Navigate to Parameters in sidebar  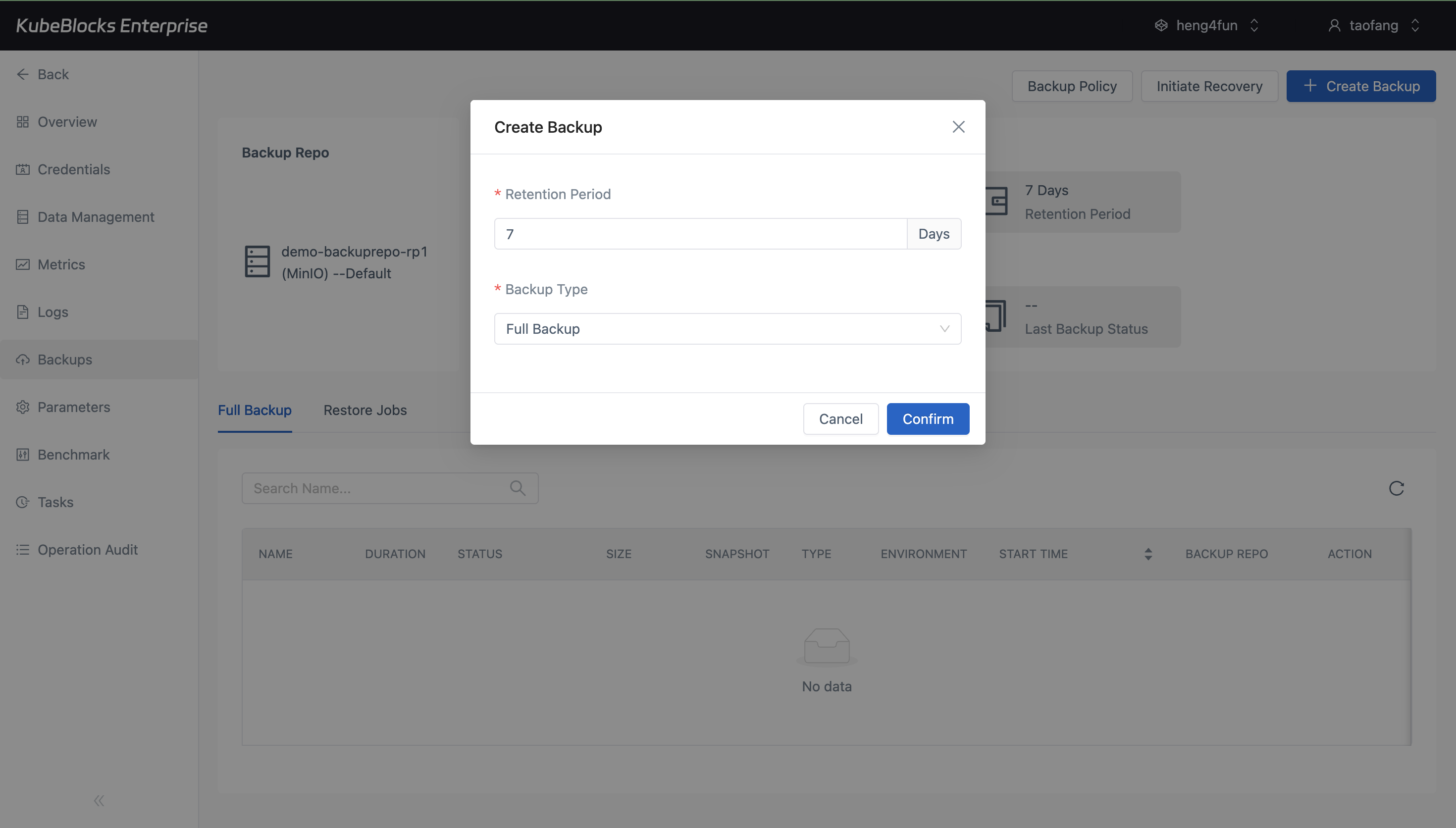tap(74, 407)
